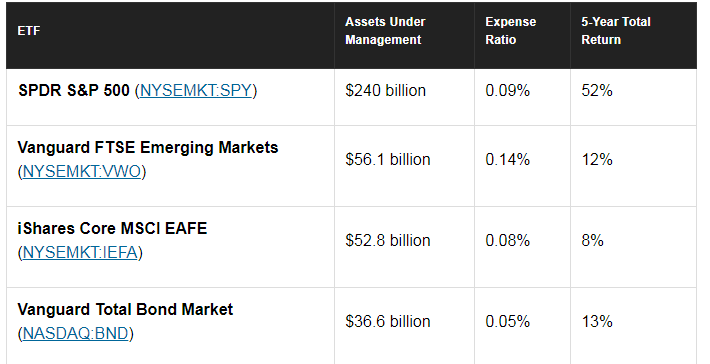The width and height of the screenshot is (710, 364).
Task: Click the 0.14% expense ratio cell
Action: tap(508, 159)
